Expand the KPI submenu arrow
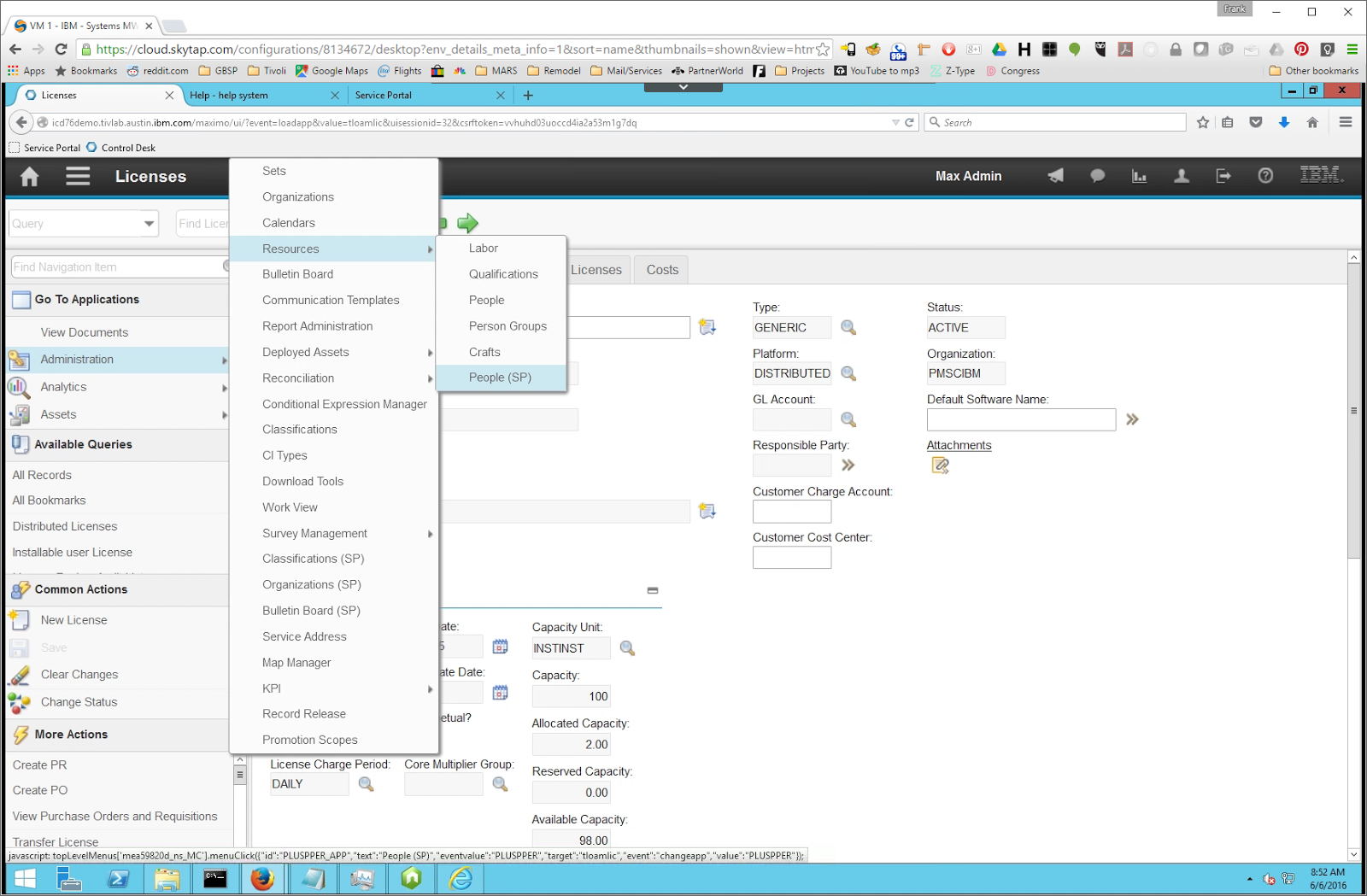1367x896 pixels. pos(430,688)
